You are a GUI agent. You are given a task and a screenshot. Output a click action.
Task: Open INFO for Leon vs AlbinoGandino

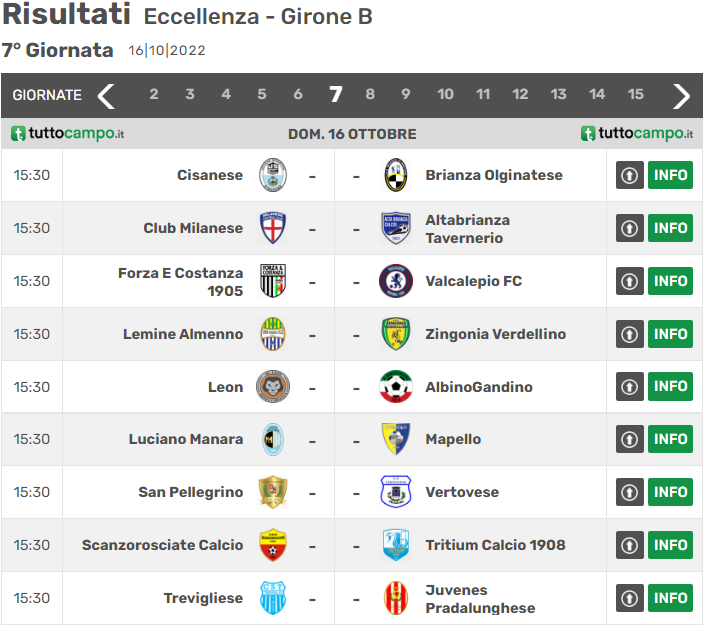pos(670,387)
